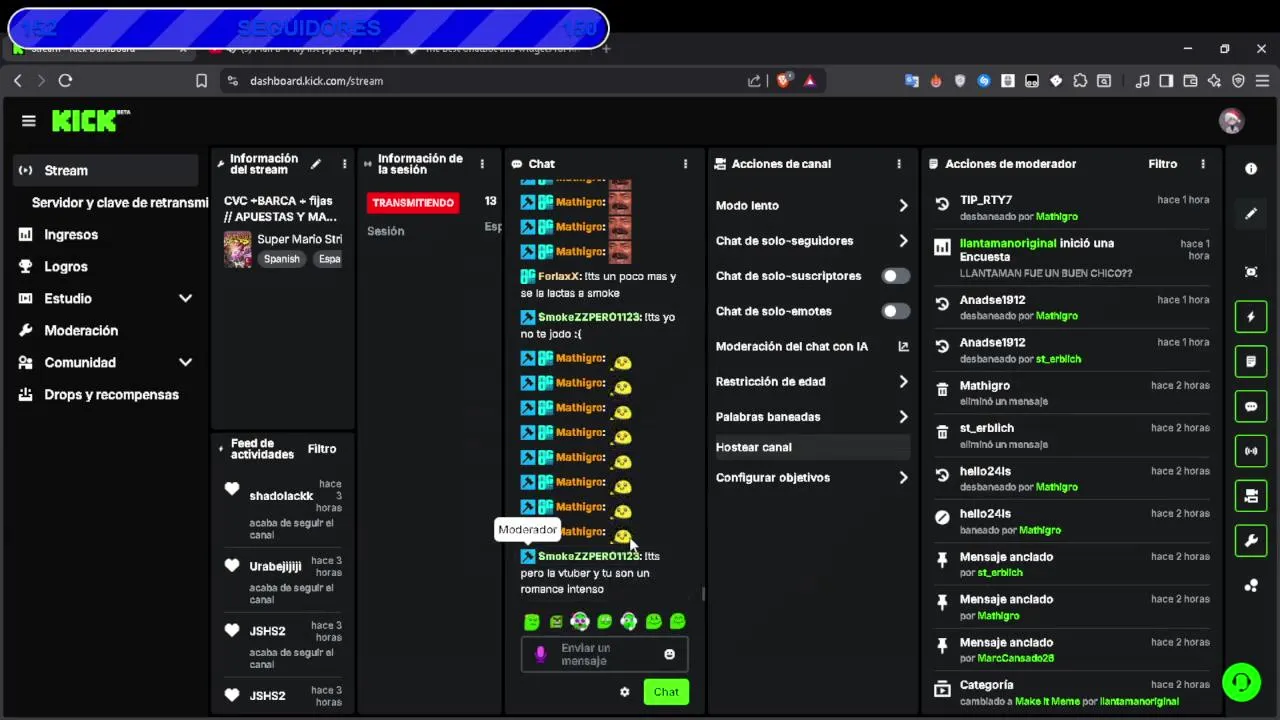The width and height of the screenshot is (1280, 720).
Task: Expand the Estudio sidebar section
Action: (105, 298)
